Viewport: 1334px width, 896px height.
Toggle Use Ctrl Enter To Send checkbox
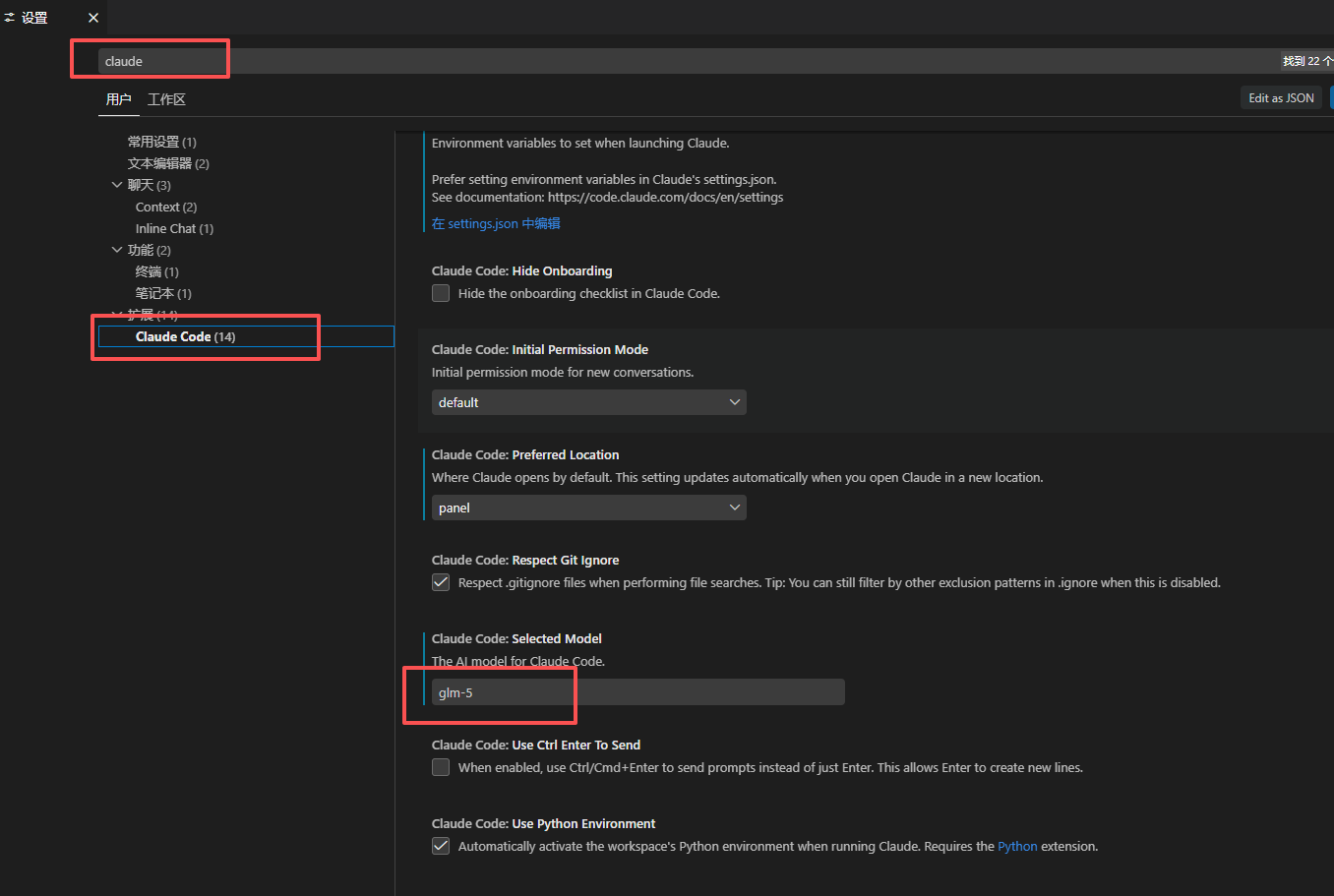click(441, 767)
